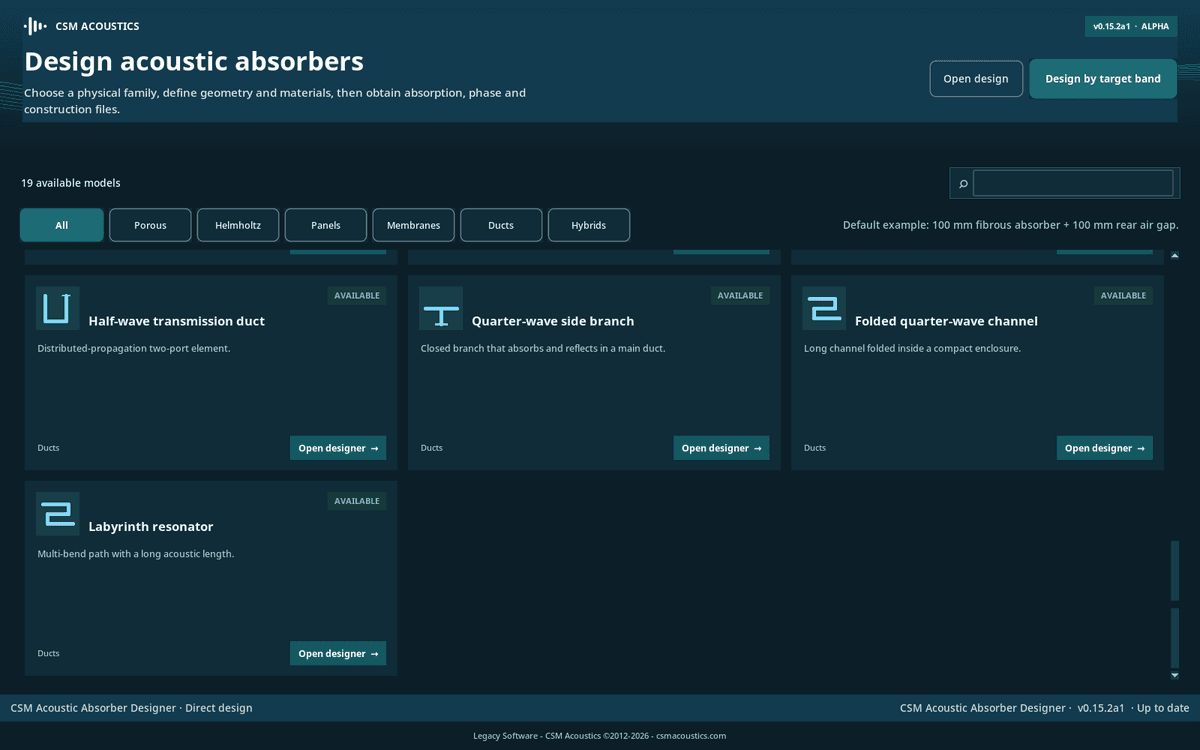Click the '19 available models' count text
The image size is (1200, 750).
(71, 183)
